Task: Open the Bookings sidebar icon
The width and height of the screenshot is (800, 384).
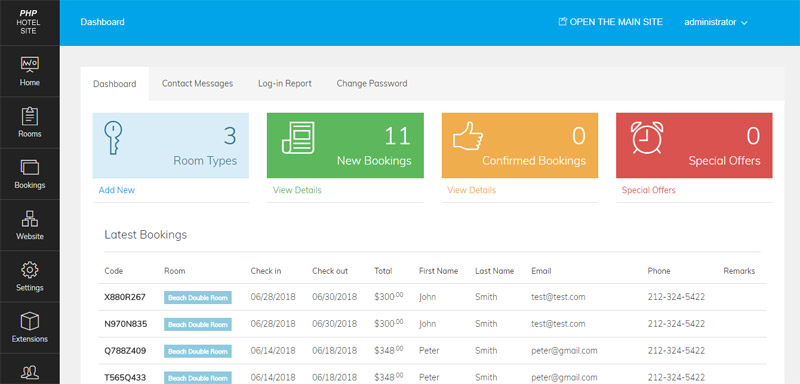Action: tap(30, 168)
